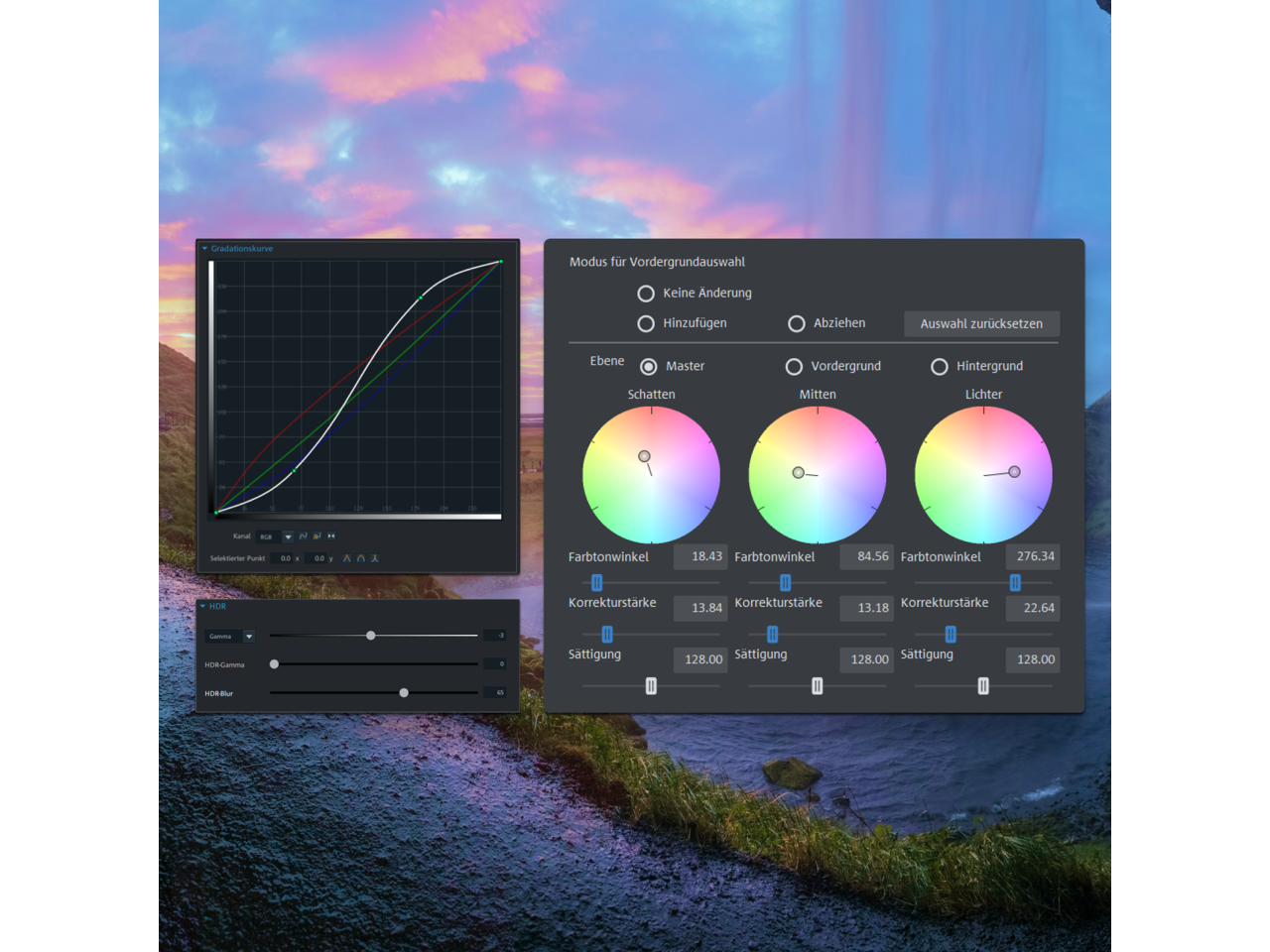Select the Keine Änderung radio button

(646, 294)
